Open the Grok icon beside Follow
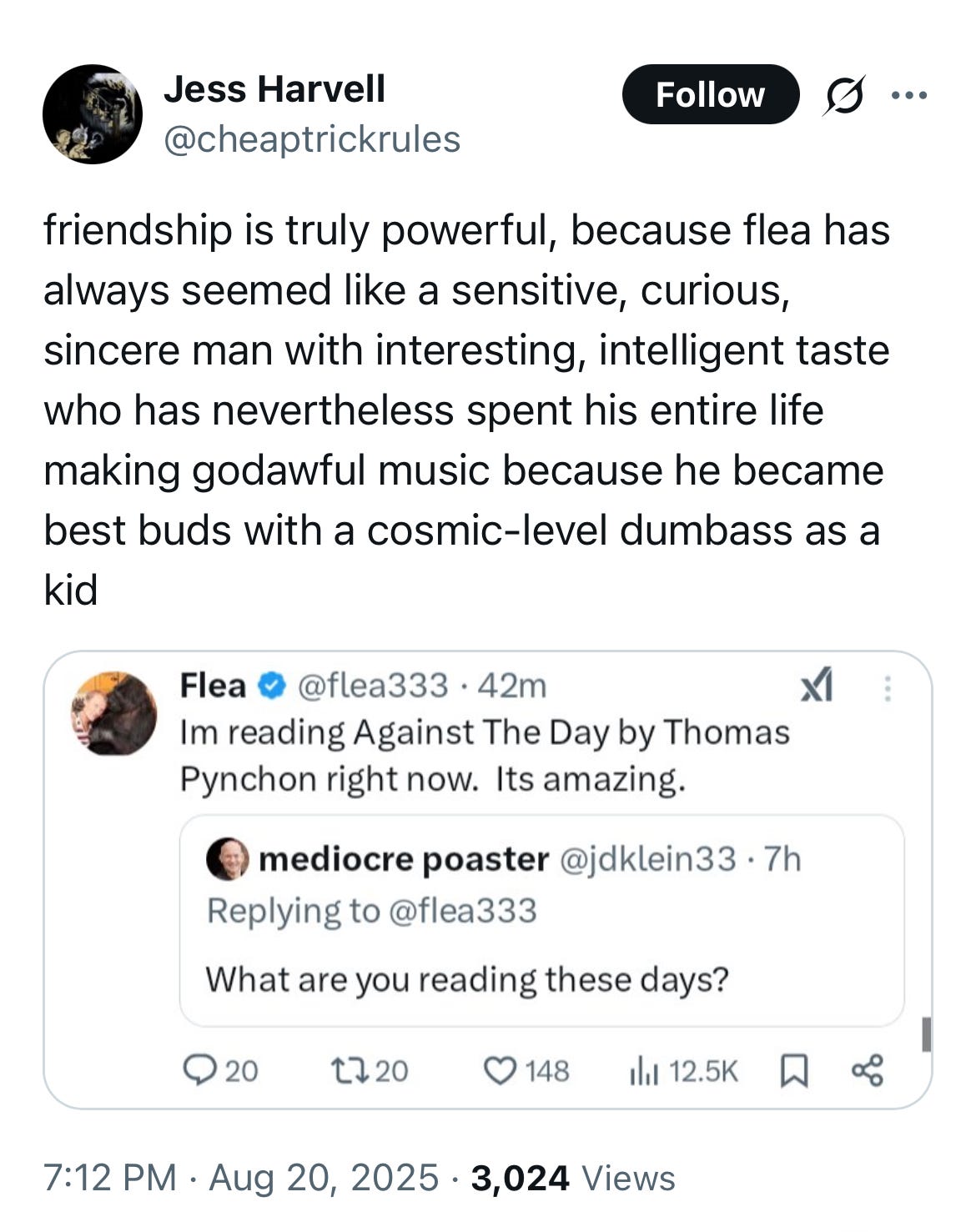This screenshot has width=976, height=1232. (844, 95)
